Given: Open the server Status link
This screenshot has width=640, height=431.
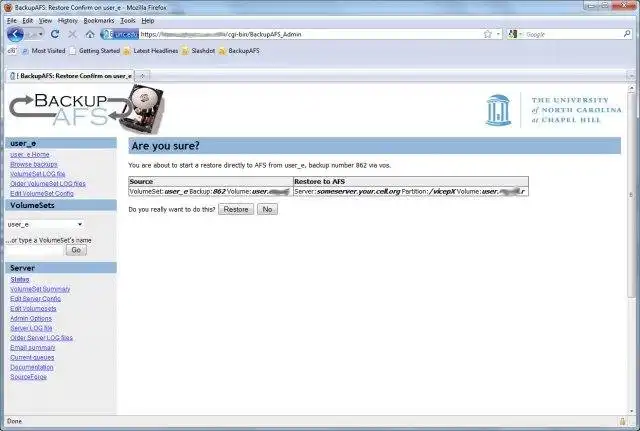Looking at the screenshot, I should (x=20, y=280).
